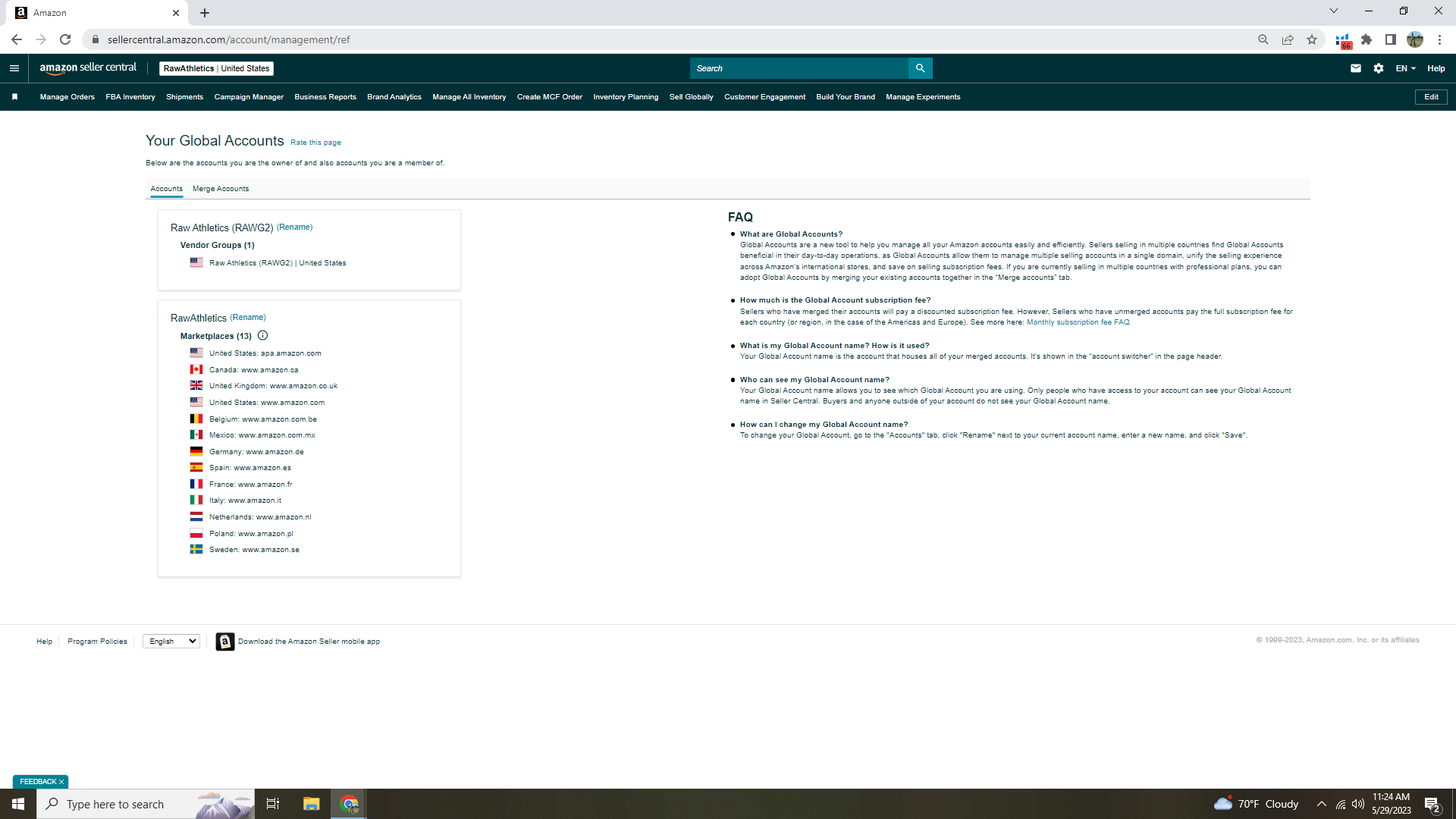Click Rate this page link

click(x=315, y=143)
